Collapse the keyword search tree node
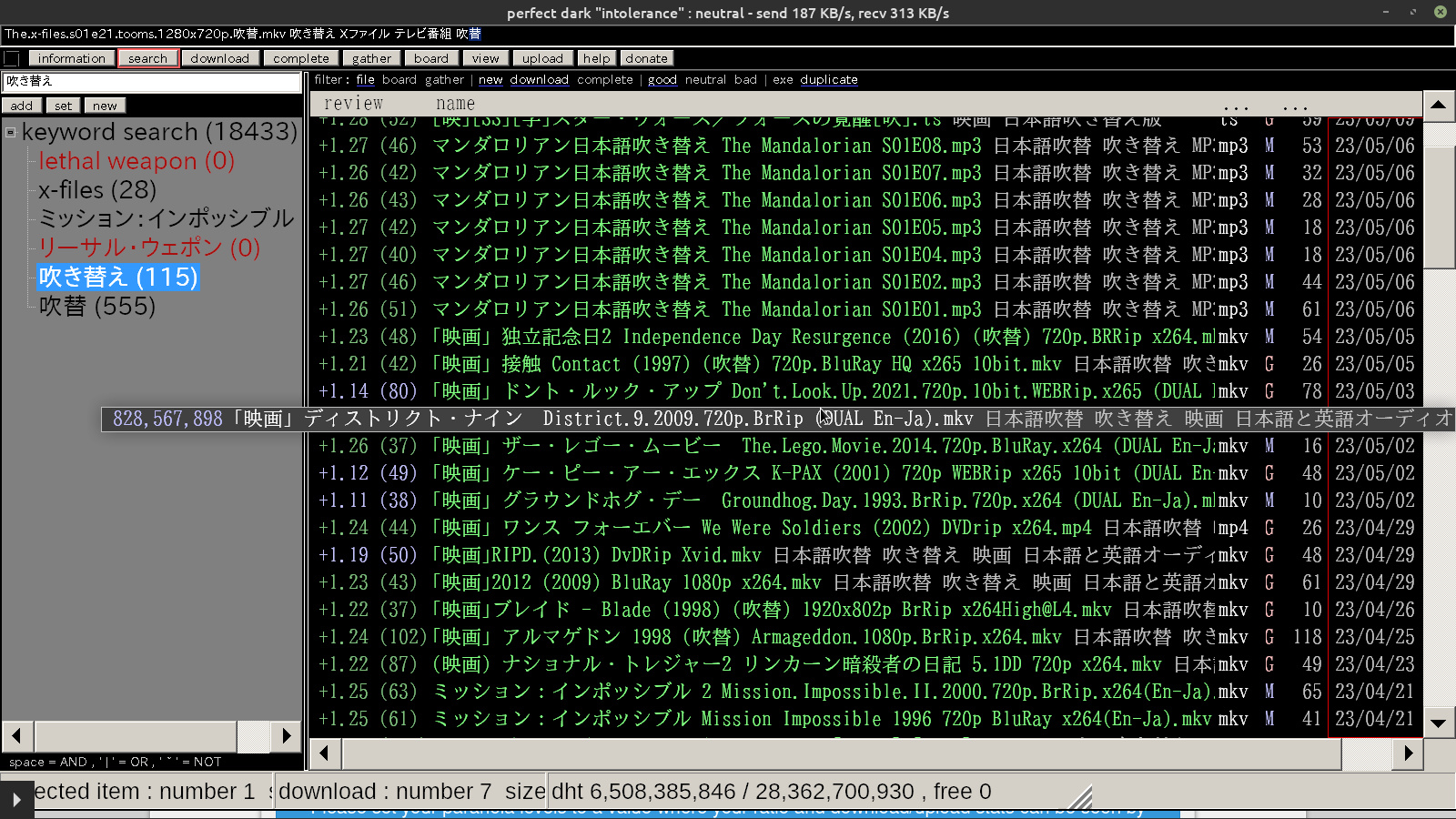Viewport: 1456px width, 819px height. click(11, 133)
